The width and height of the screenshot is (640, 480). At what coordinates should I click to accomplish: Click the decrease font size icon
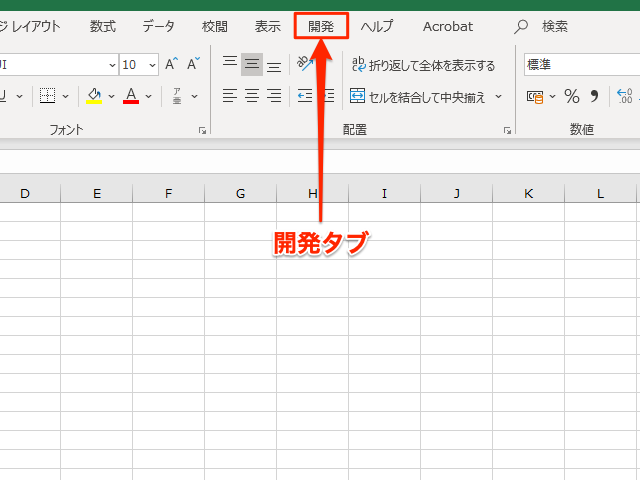[193, 65]
